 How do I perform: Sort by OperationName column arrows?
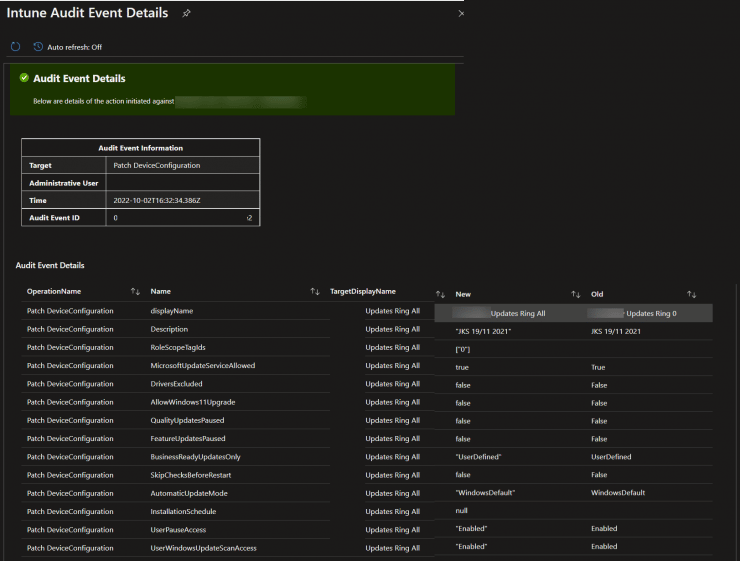[135, 292]
